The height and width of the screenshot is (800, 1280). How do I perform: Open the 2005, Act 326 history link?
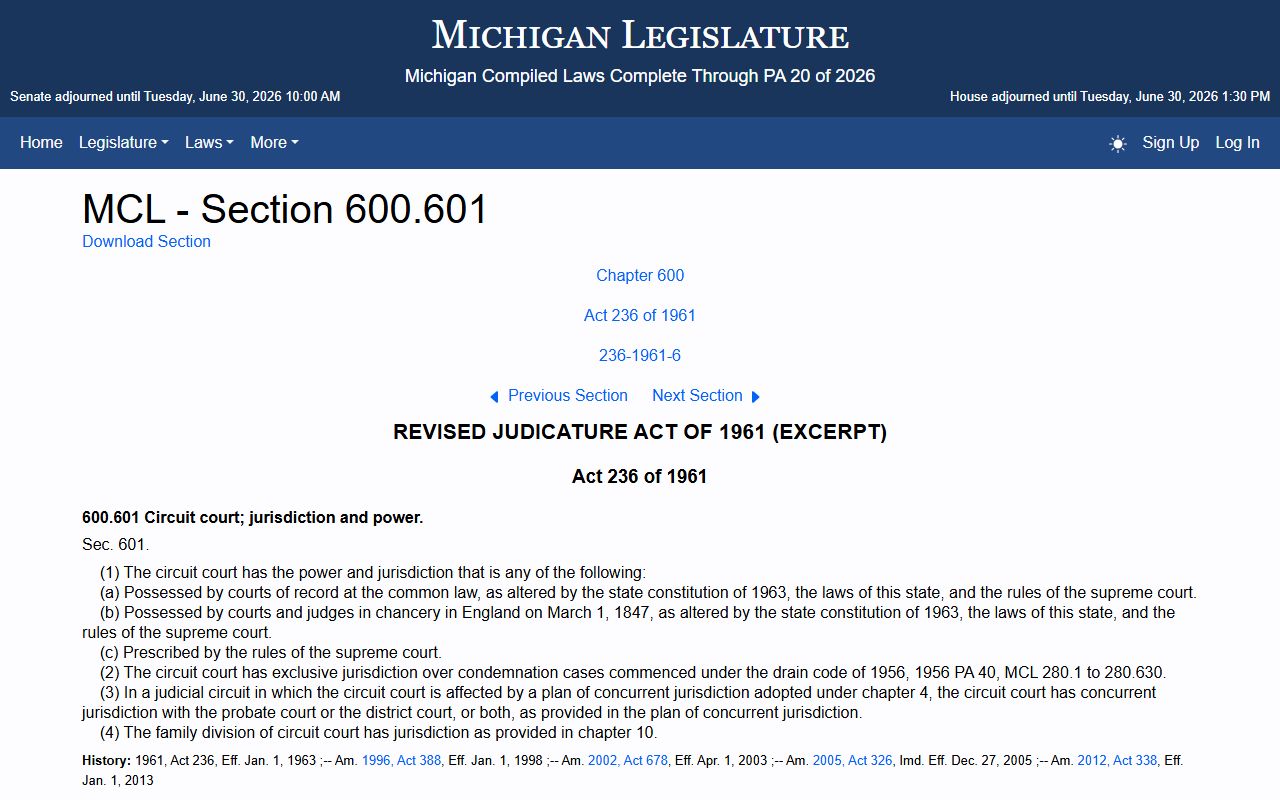[x=852, y=761]
